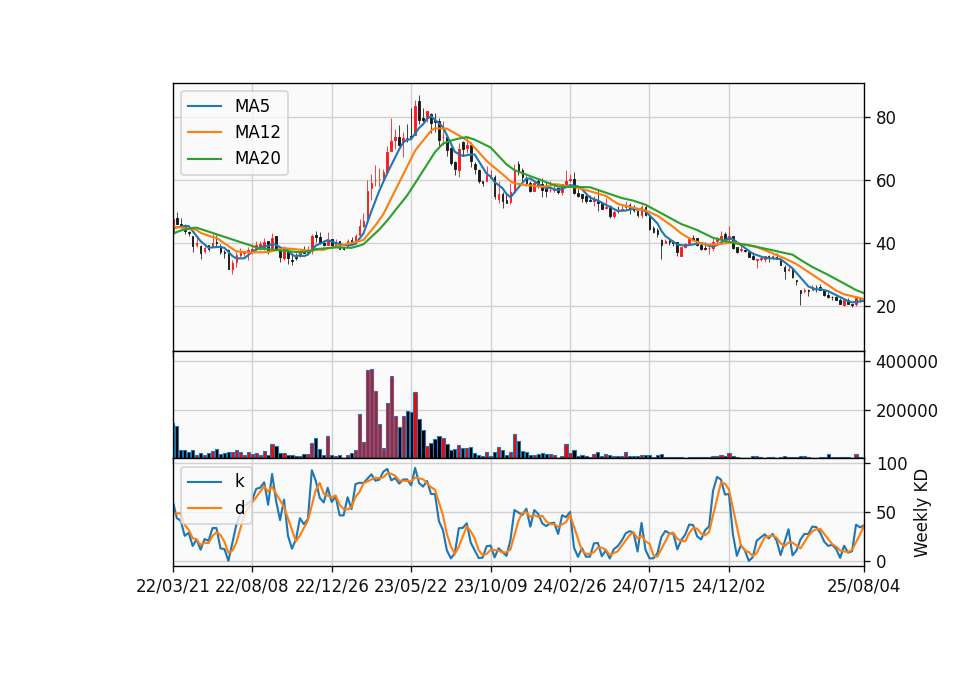Click the price peak candlestick above 80

click(x=419, y=110)
